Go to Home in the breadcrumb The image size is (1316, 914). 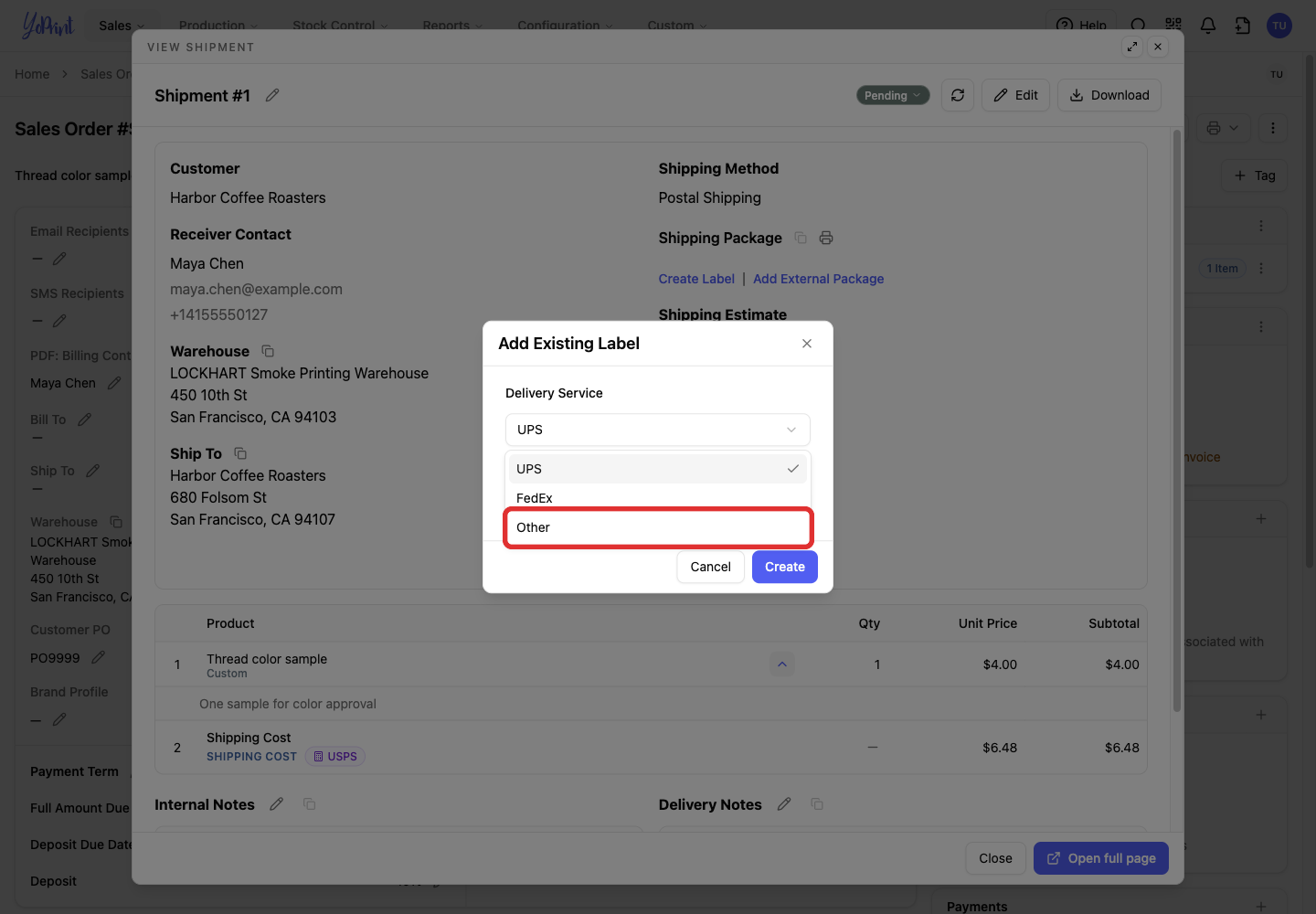tap(32, 74)
